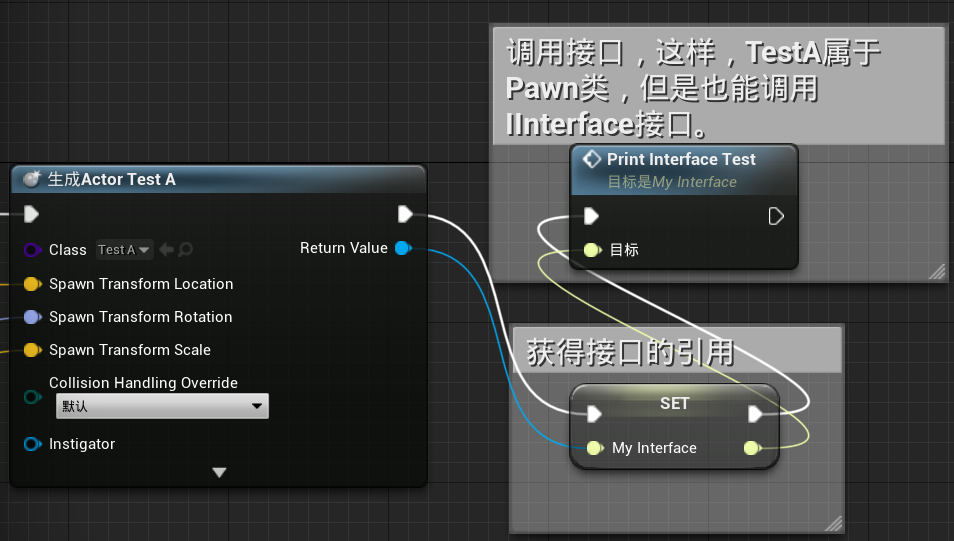Click My Interface output pin on SET node
This screenshot has height=541, width=954.
(x=753, y=449)
